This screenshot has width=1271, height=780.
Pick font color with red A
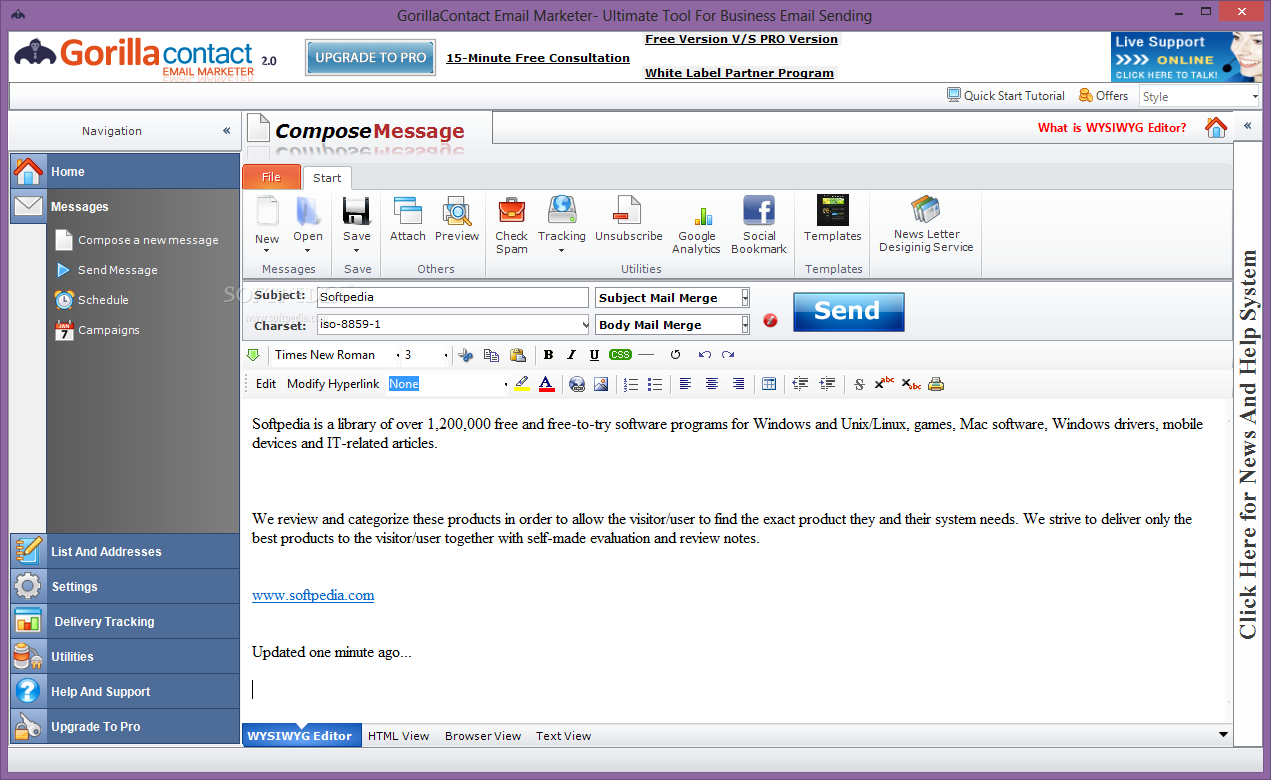(x=546, y=384)
